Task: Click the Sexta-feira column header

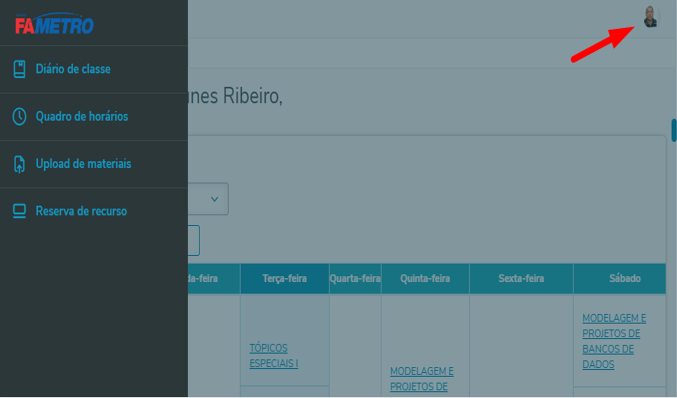Action: [x=521, y=278]
